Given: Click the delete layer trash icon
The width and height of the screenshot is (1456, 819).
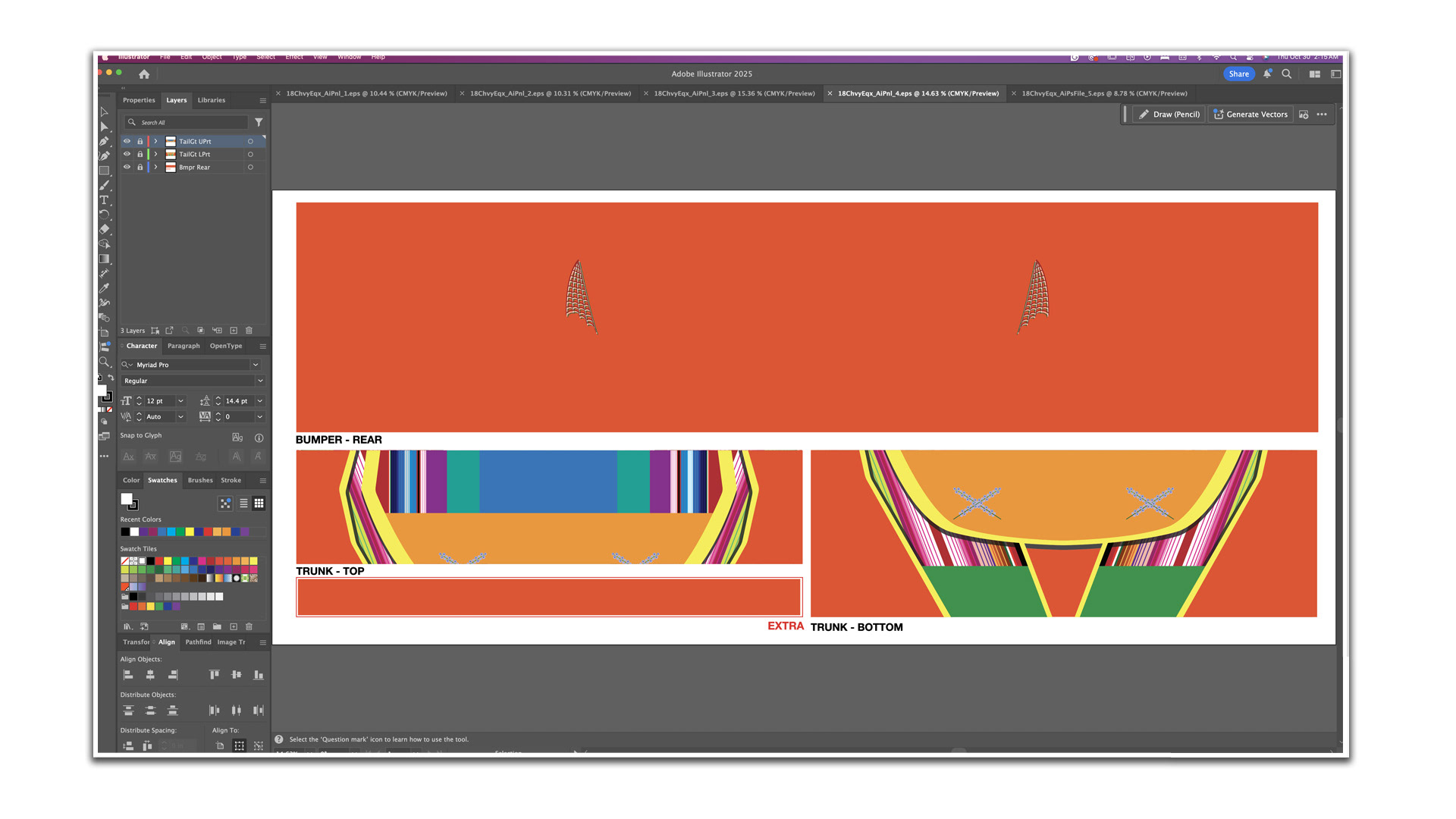Looking at the screenshot, I should tap(249, 331).
